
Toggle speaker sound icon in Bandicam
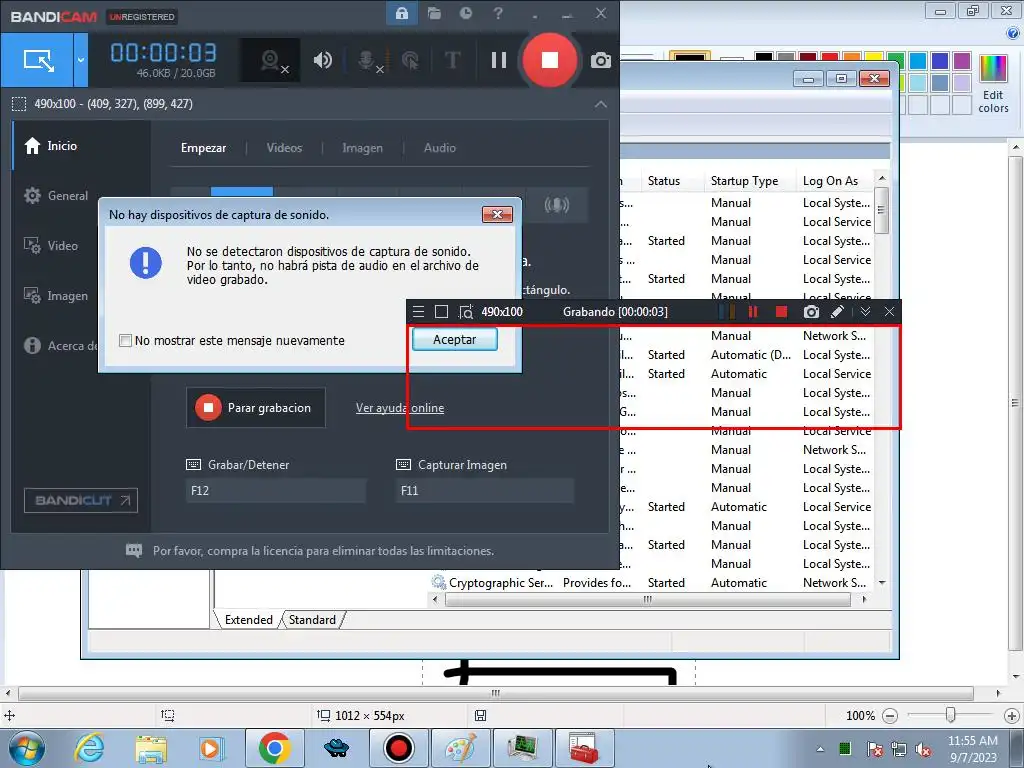point(323,60)
